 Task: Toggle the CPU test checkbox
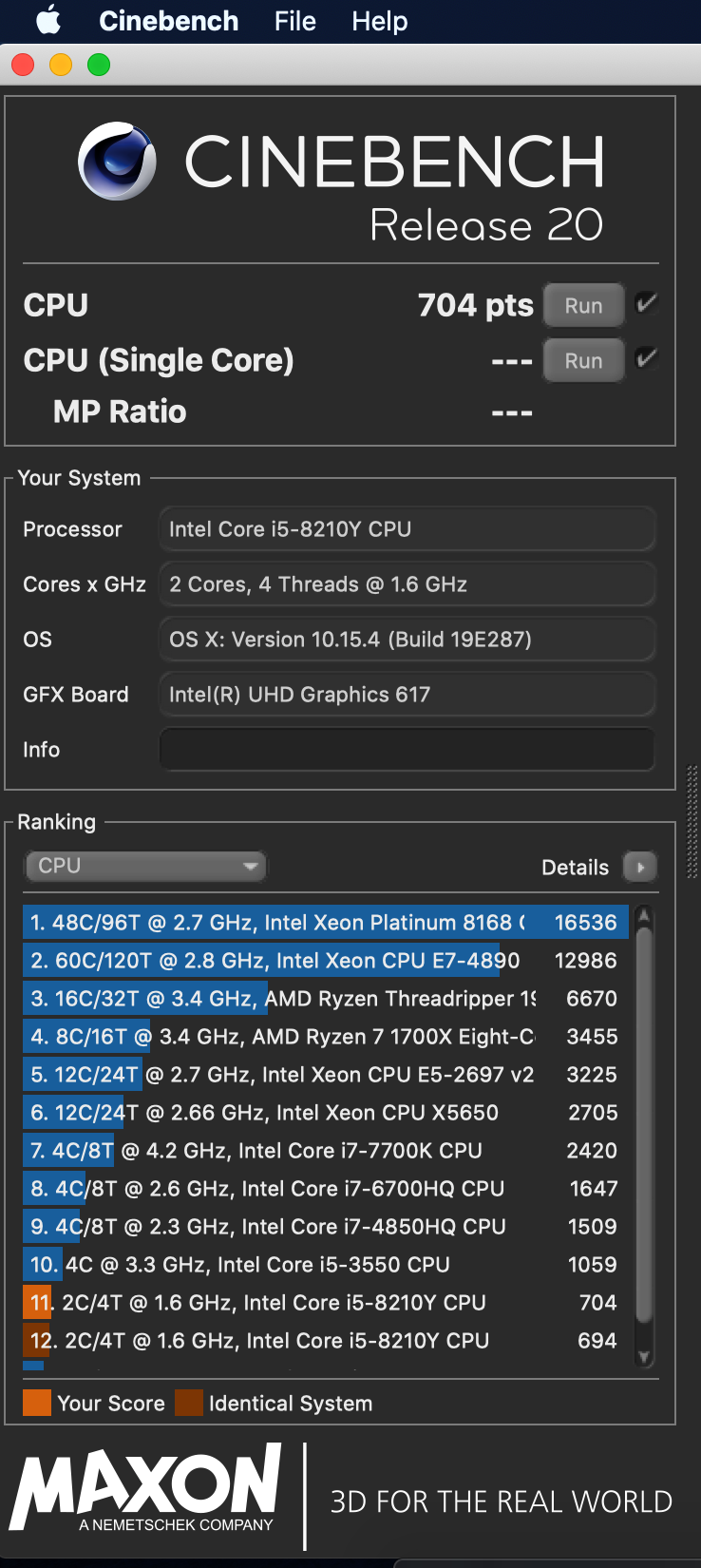(x=646, y=303)
